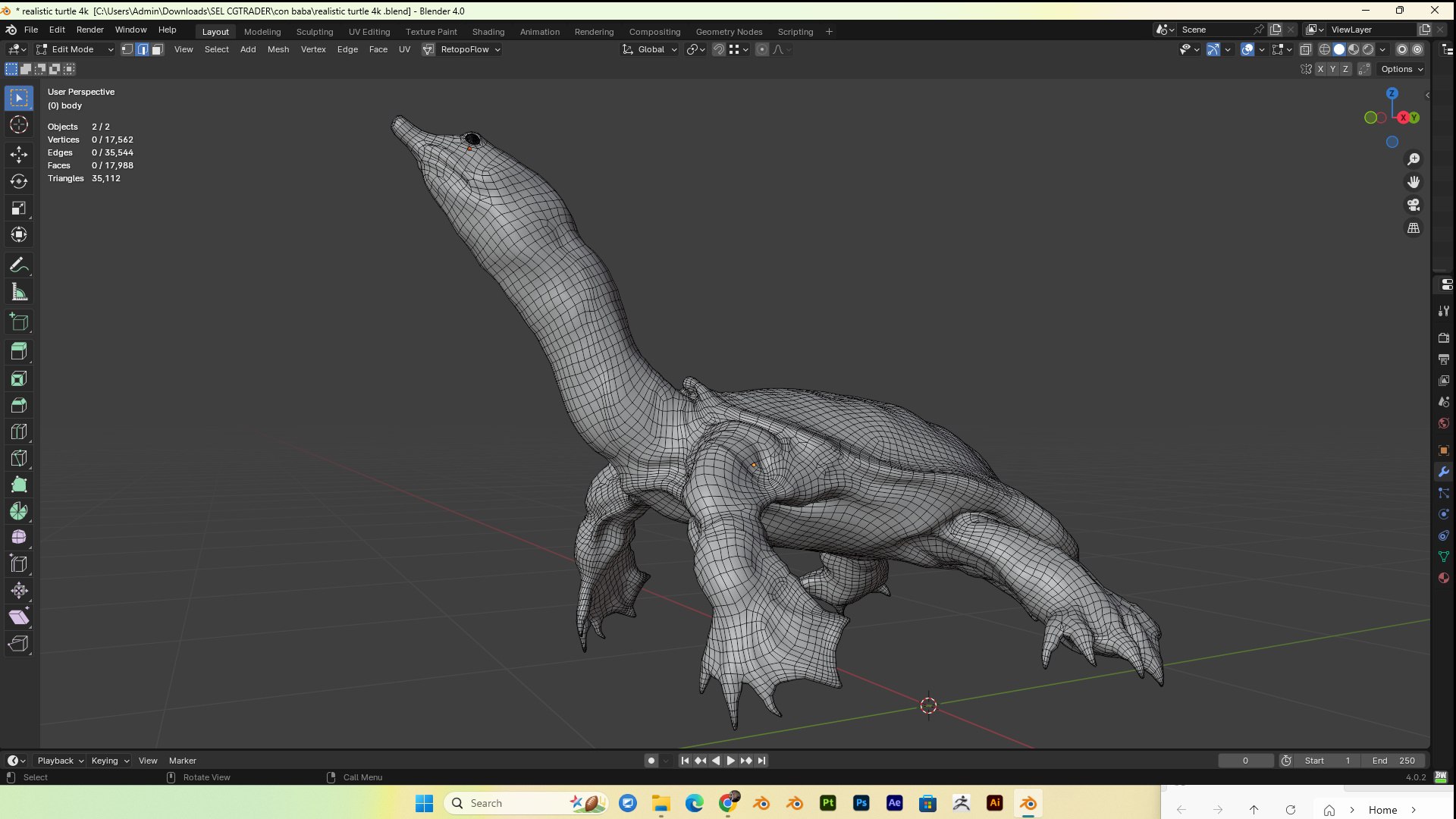
Task: Click the Pan view hand icon
Action: (x=1414, y=182)
